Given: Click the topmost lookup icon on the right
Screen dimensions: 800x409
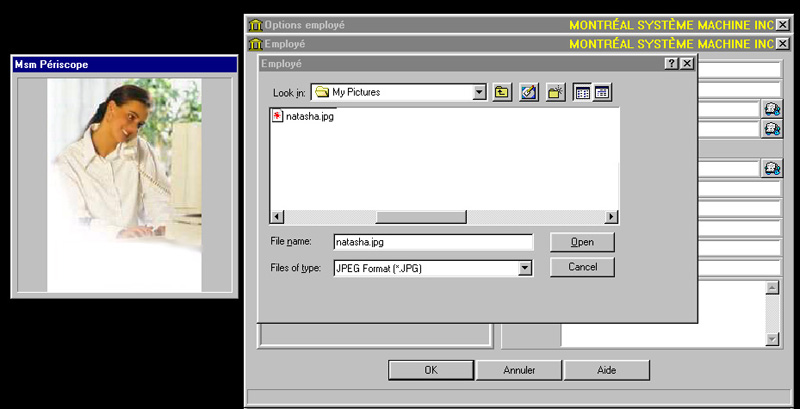Looking at the screenshot, I should click(771, 109).
